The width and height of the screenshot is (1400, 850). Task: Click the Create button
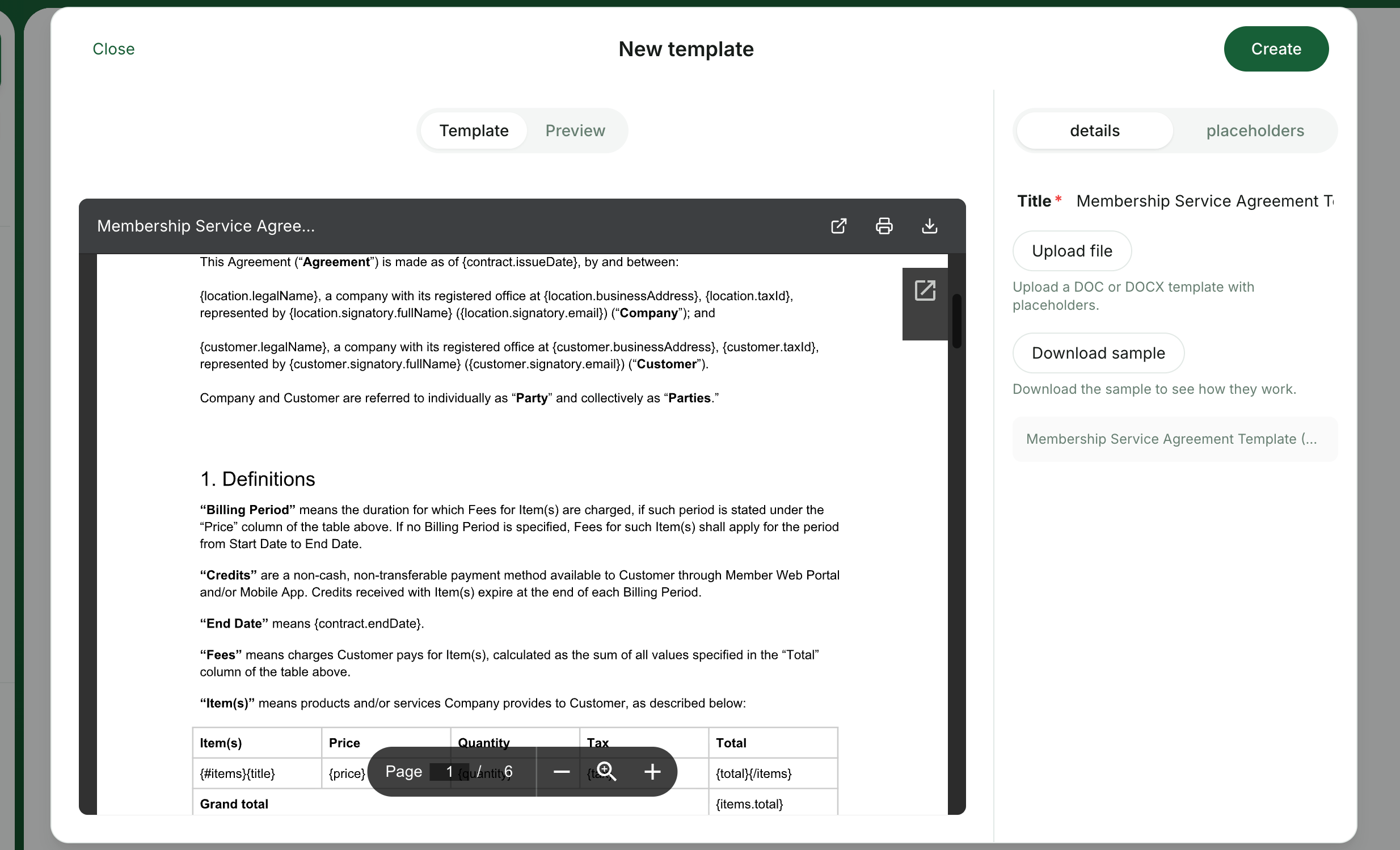coord(1276,49)
